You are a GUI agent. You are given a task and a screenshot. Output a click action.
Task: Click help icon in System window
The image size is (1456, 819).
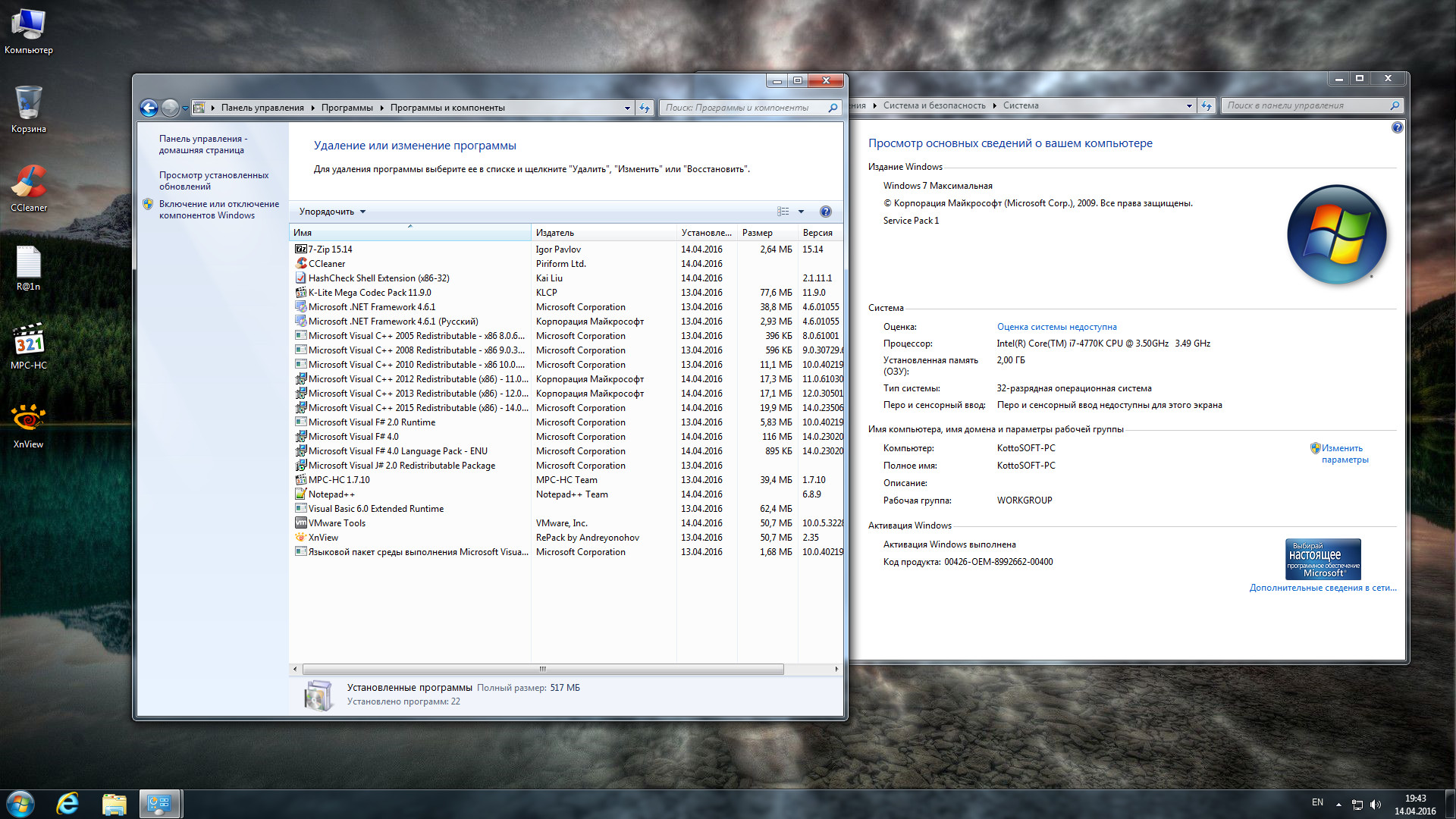(x=1398, y=127)
